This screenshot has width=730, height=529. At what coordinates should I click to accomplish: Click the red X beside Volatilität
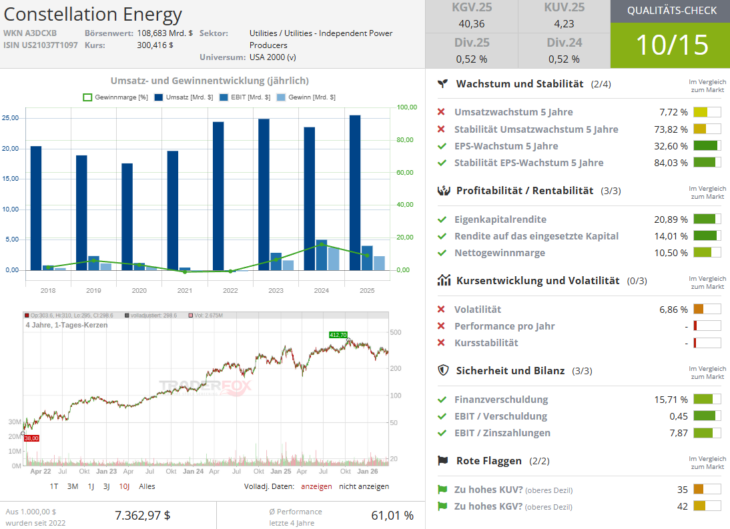(442, 310)
